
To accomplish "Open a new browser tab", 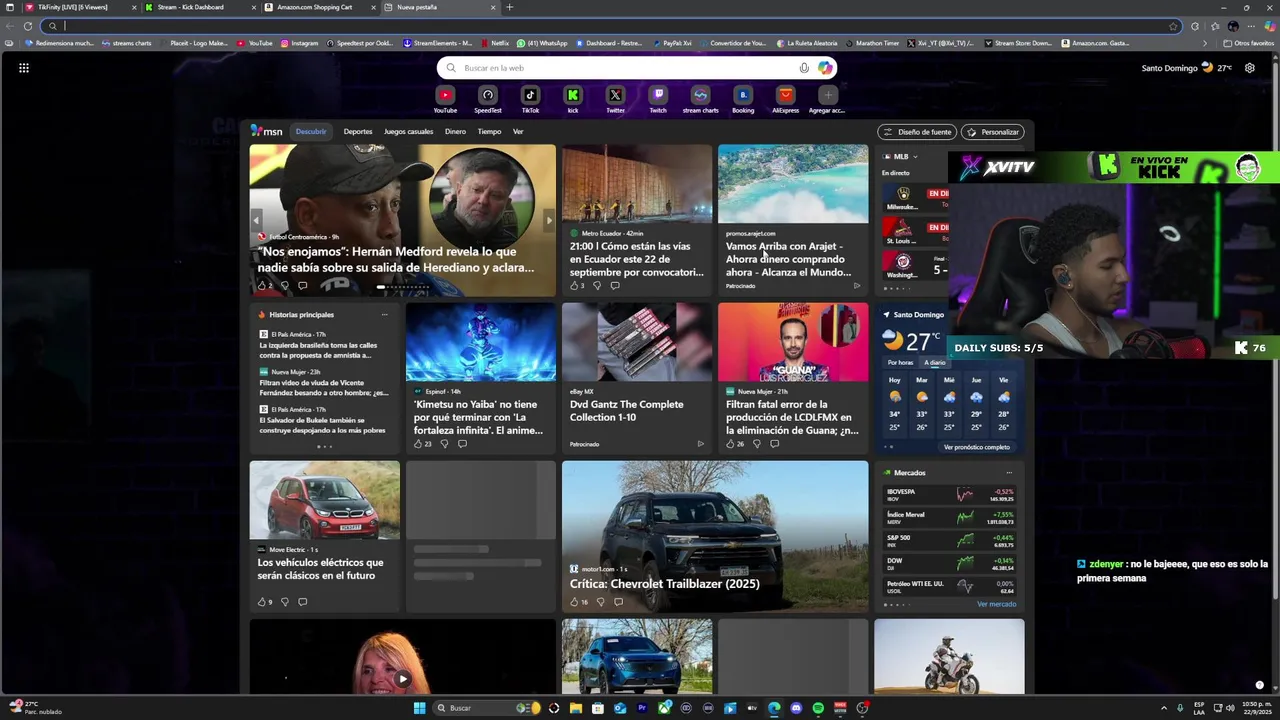I will pyautogui.click(x=510, y=7).
